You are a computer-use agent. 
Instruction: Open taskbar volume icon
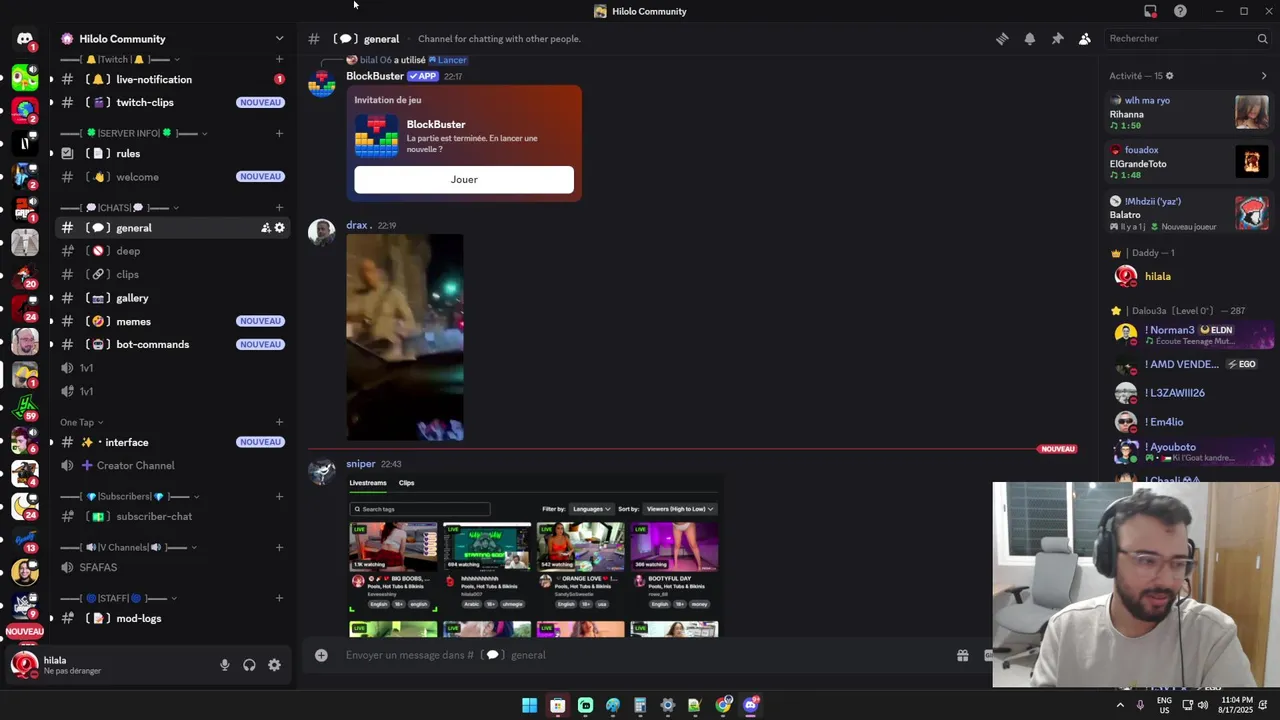pyautogui.click(x=1202, y=705)
